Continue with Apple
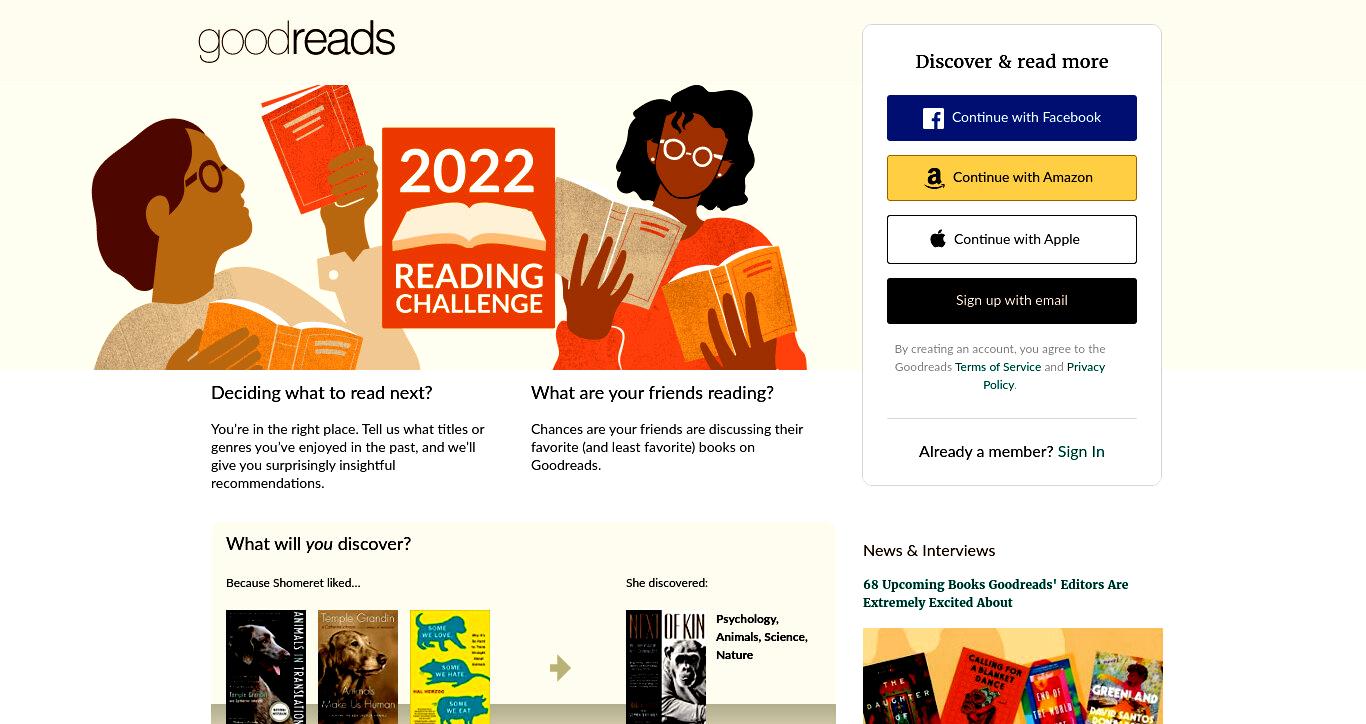The height and width of the screenshot is (724, 1366). point(1012,239)
